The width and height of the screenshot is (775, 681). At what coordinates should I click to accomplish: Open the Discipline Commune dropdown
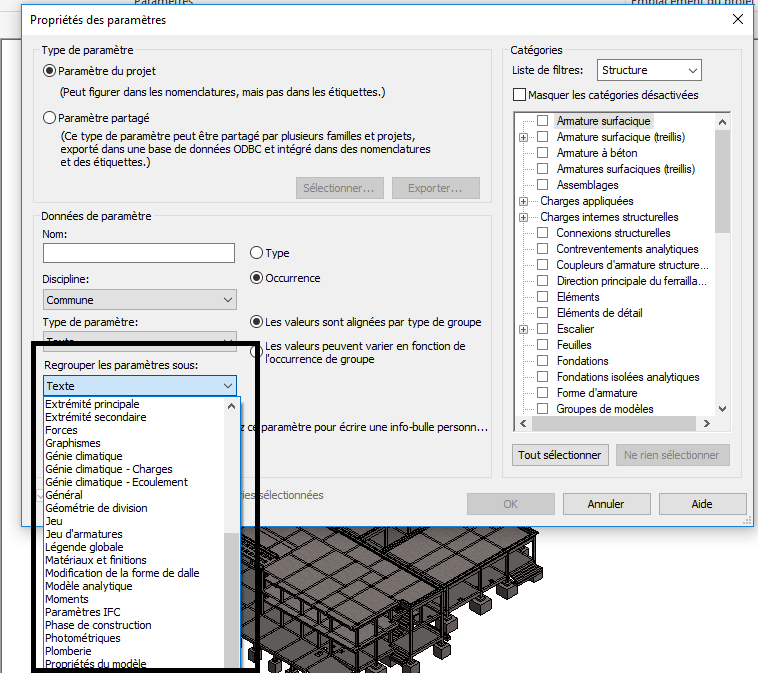coord(140,300)
